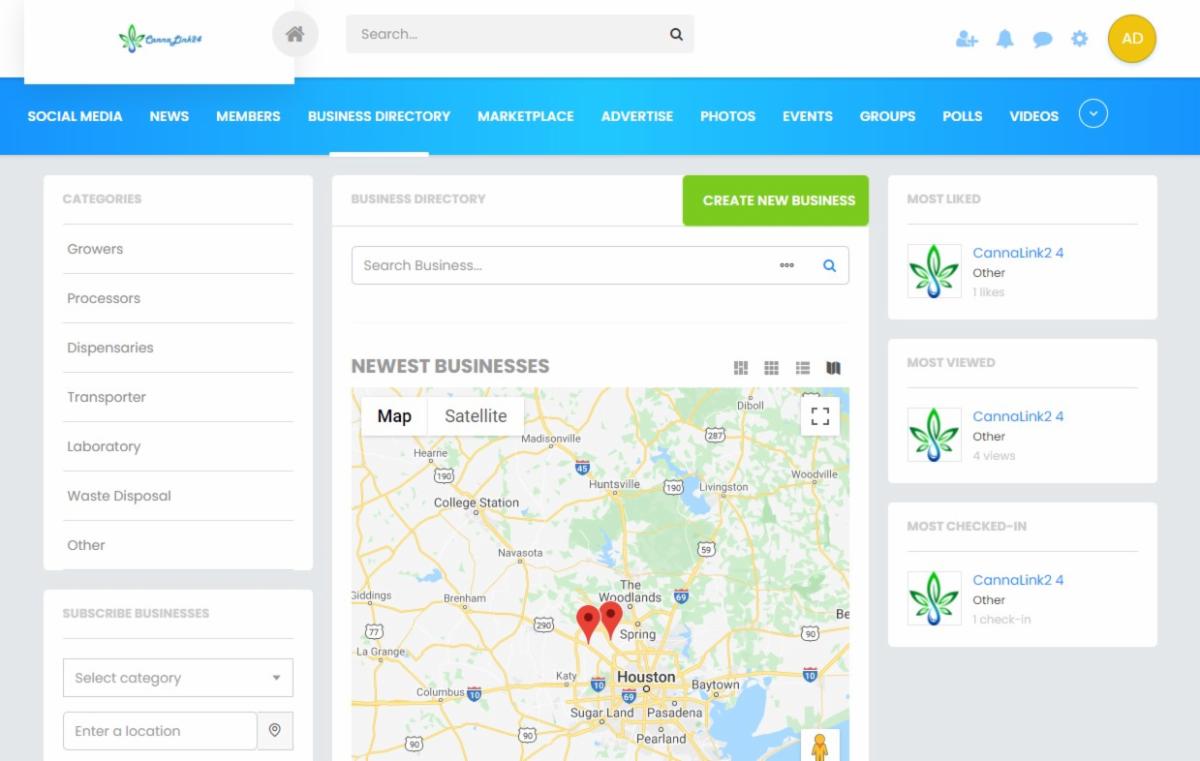The width and height of the screenshot is (1200, 761).
Task: Click the map fullscreen icon
Action: tap(820, 416)
